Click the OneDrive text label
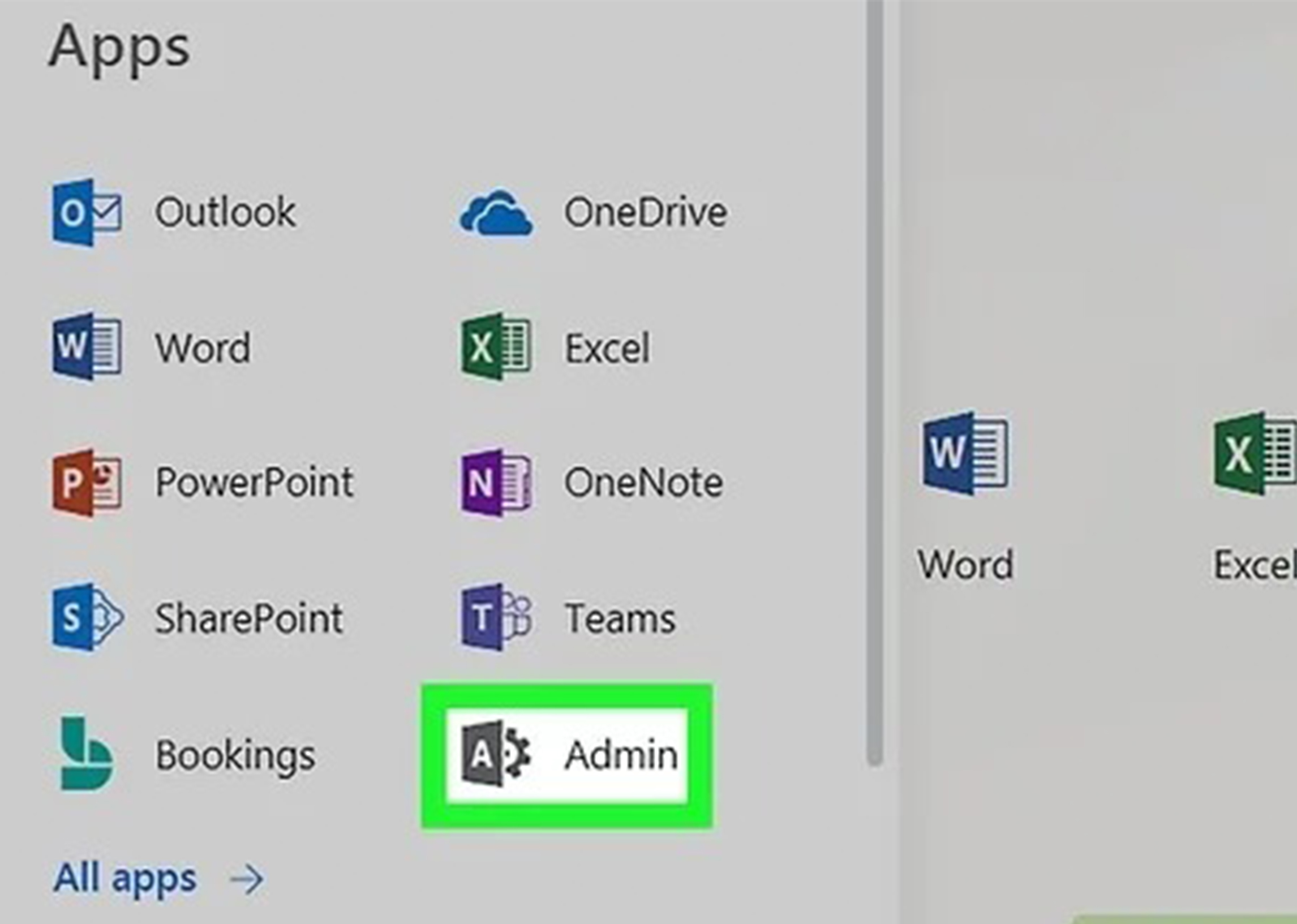 tap(645, 212)
